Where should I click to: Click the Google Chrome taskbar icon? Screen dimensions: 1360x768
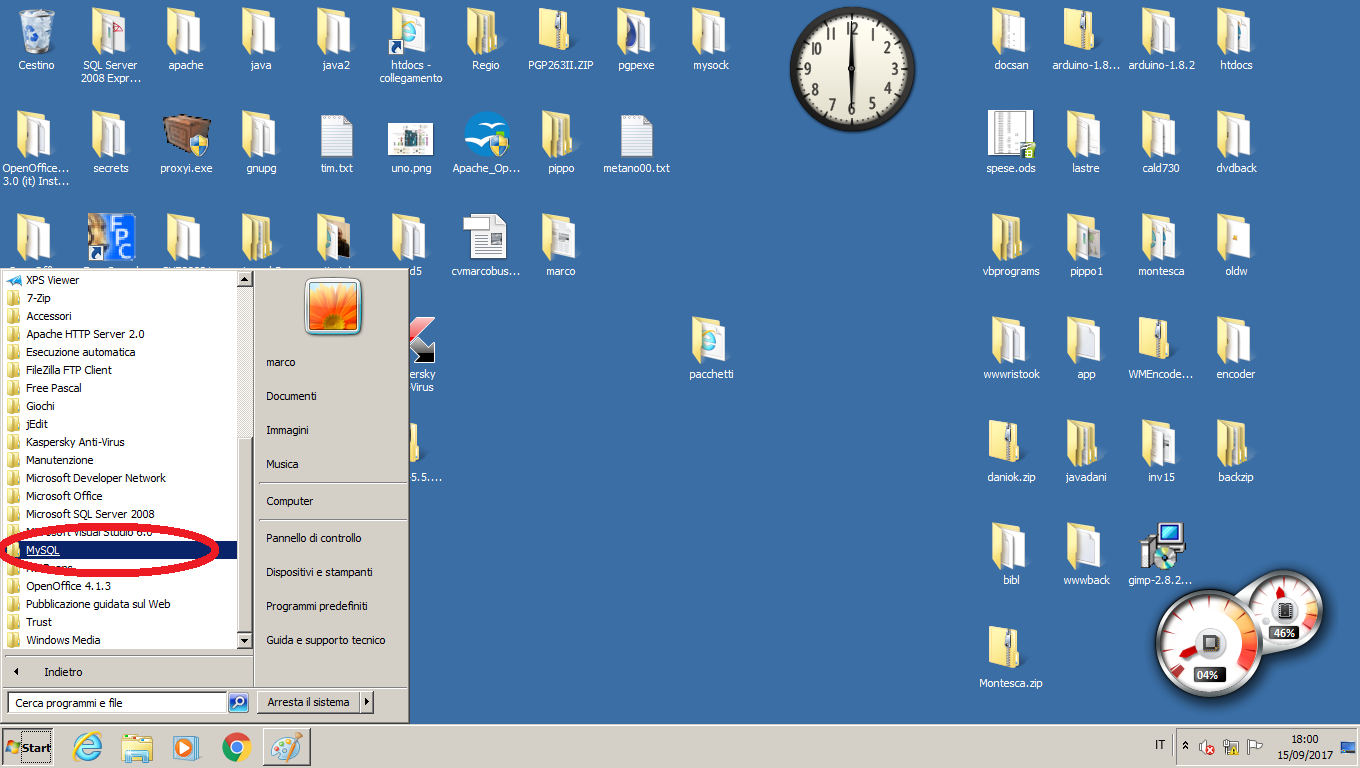point(236,747)
